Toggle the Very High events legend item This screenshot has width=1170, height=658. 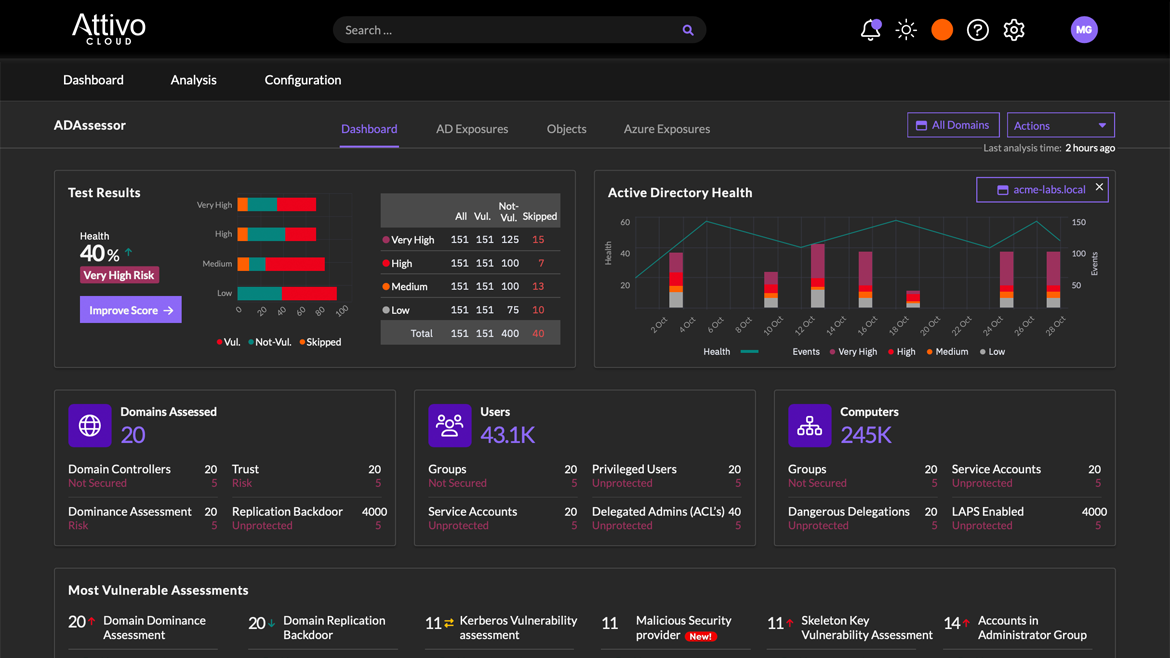[x=852, y=352]
